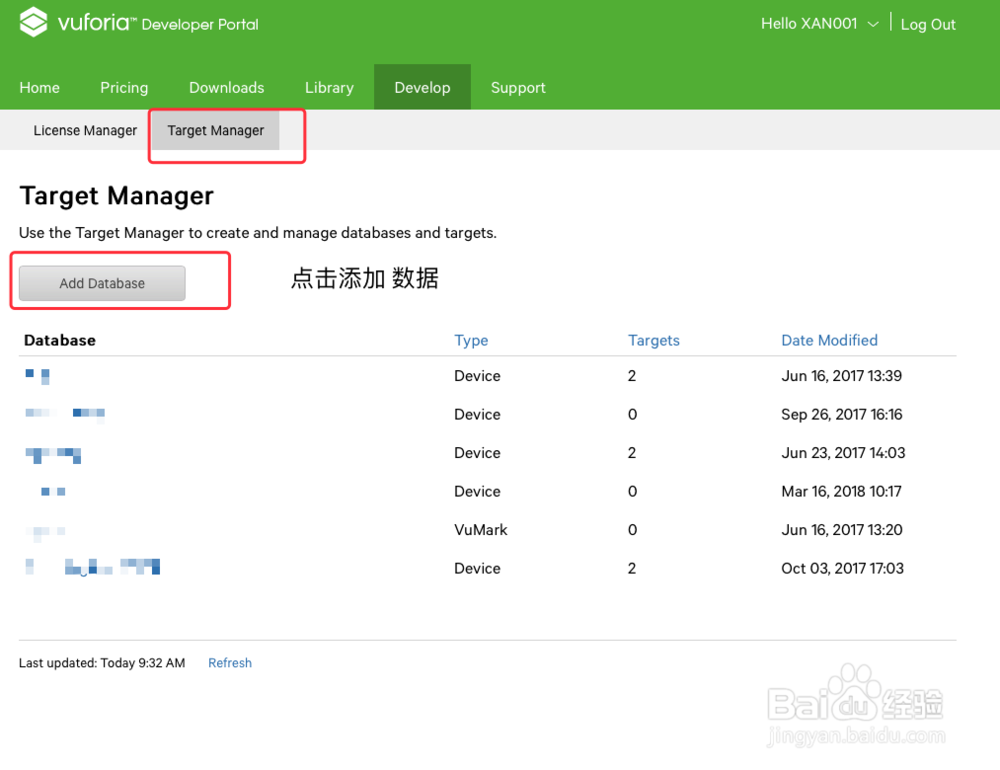Sort by the Type column header
Viewport: 1000px width, 770px height.
pyautogui.click(x=471, y=340)
